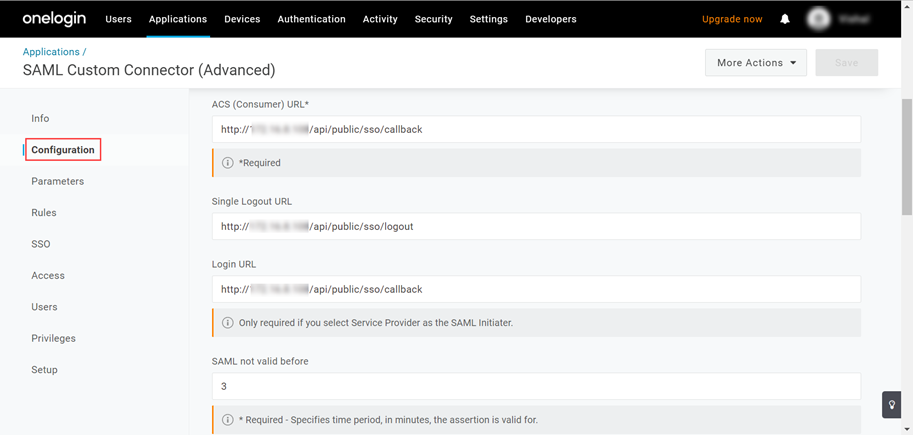Select the SSO sidebar tab
913x435 pixels.
click(41, 244)
